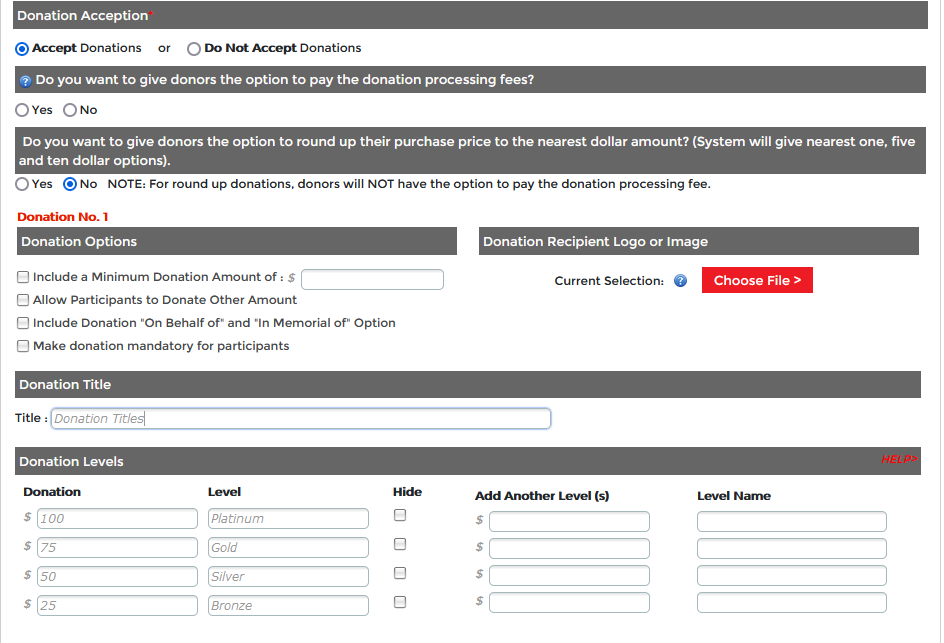The height and width of the screenshot is (643, 944).
Task: Click the first Level Name input field
Action: click(791, 522)
